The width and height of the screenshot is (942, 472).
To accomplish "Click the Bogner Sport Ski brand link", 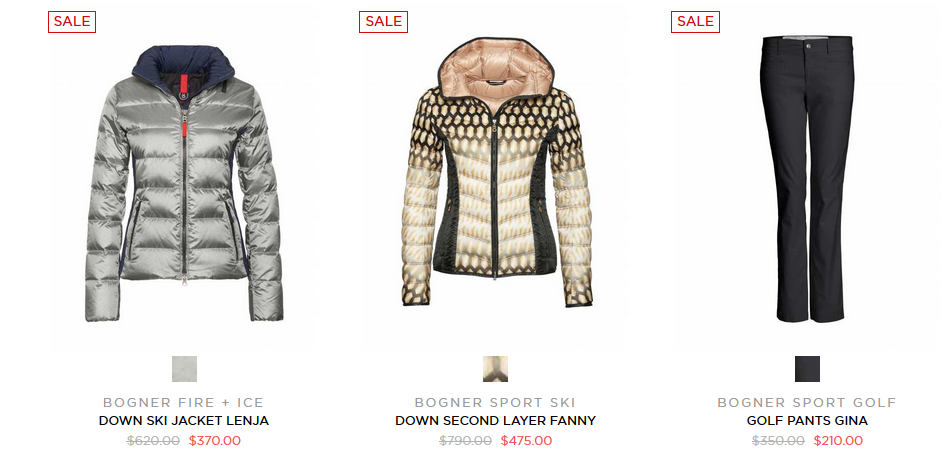I will pos(495,402).
